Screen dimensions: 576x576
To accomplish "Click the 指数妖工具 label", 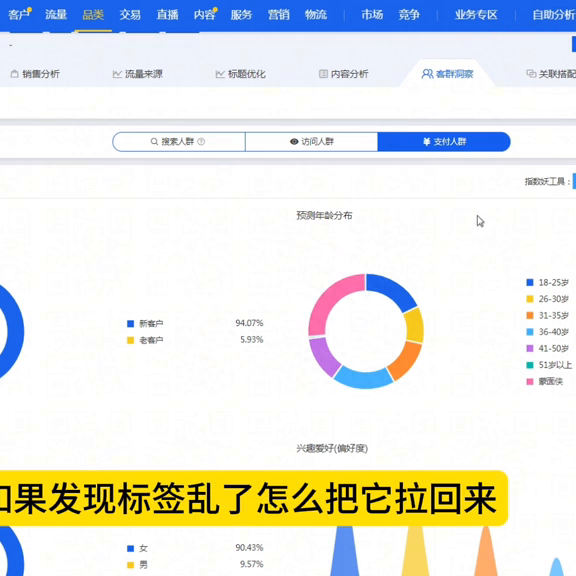I will point(547,181).
